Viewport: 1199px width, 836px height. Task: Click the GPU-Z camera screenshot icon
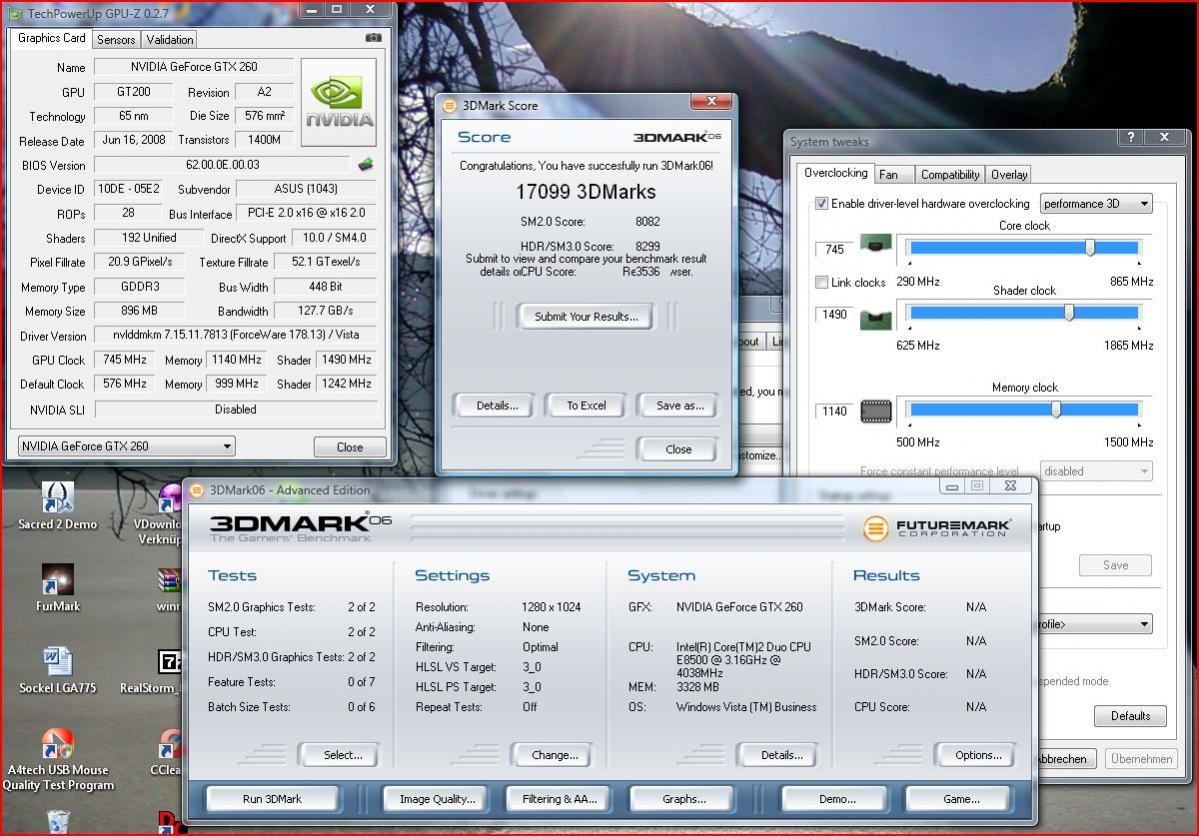click(x=373, y=37)
